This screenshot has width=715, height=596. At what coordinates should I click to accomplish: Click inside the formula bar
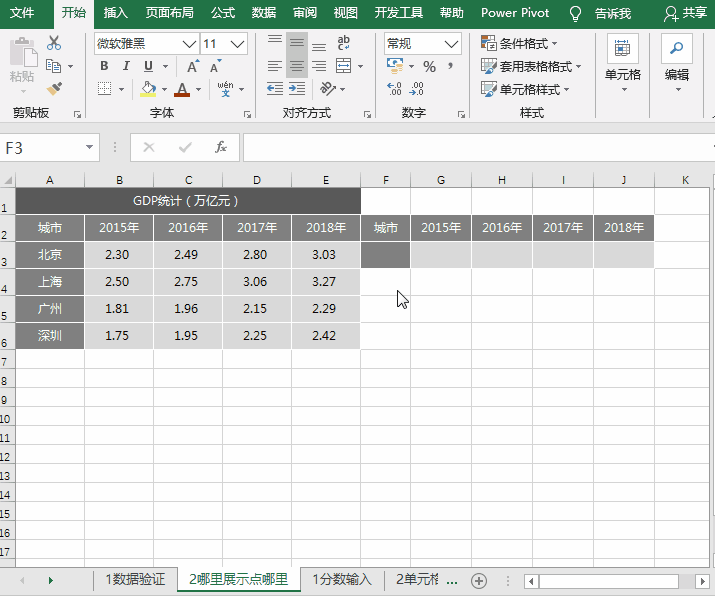[479, 147]
